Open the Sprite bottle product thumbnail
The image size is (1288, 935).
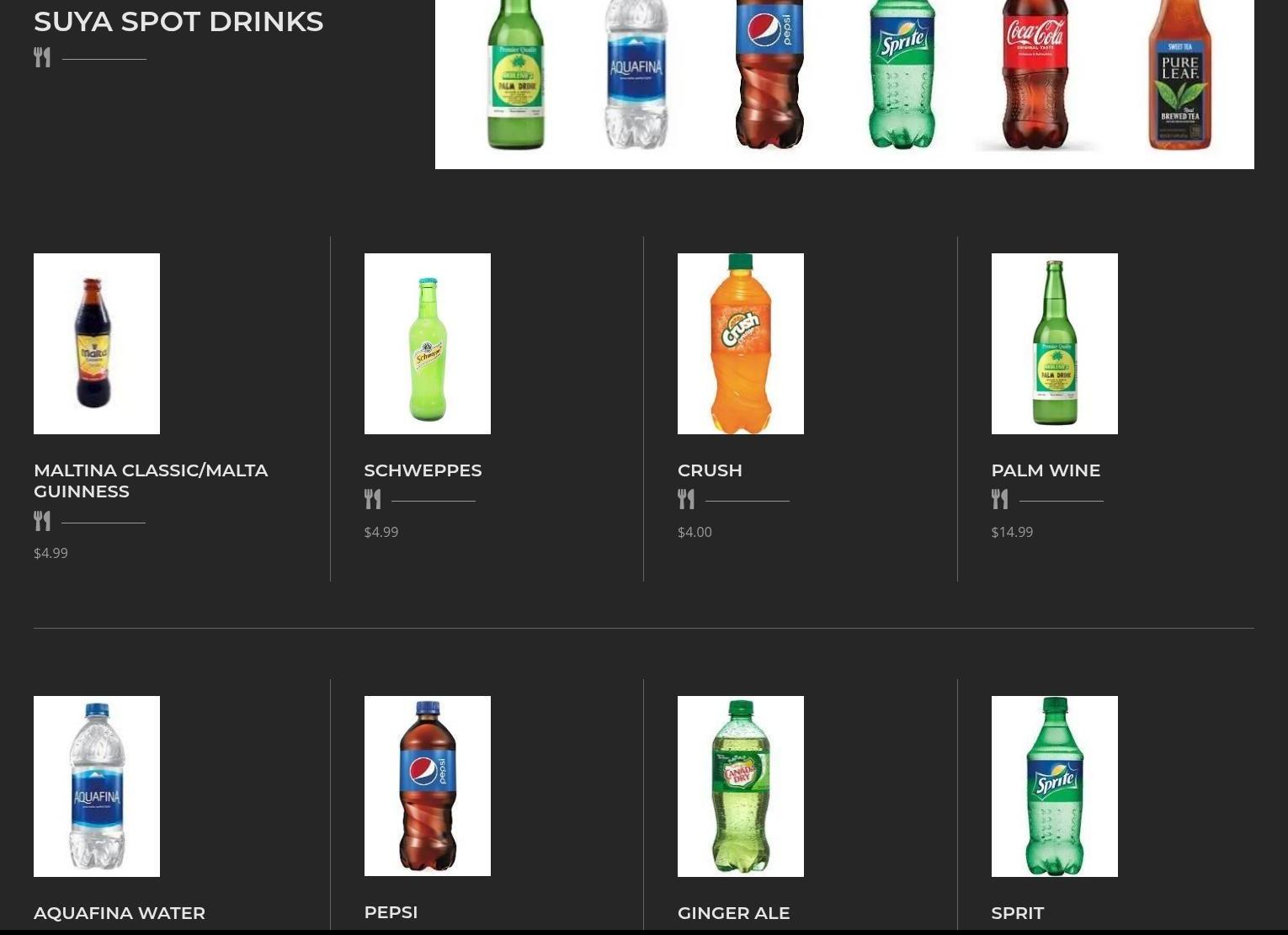pyautogui.click(x=1055, y=786)
